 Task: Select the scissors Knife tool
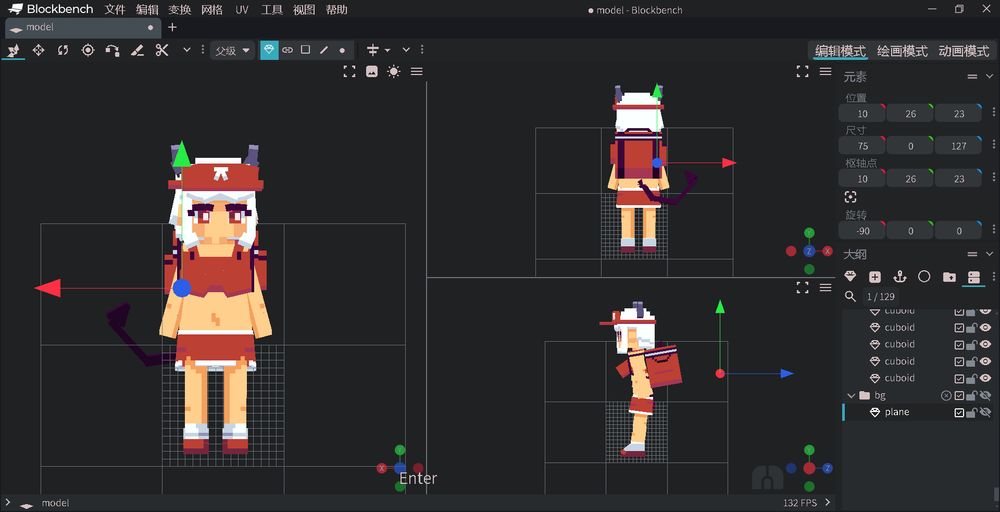click(x=162, y=50)
